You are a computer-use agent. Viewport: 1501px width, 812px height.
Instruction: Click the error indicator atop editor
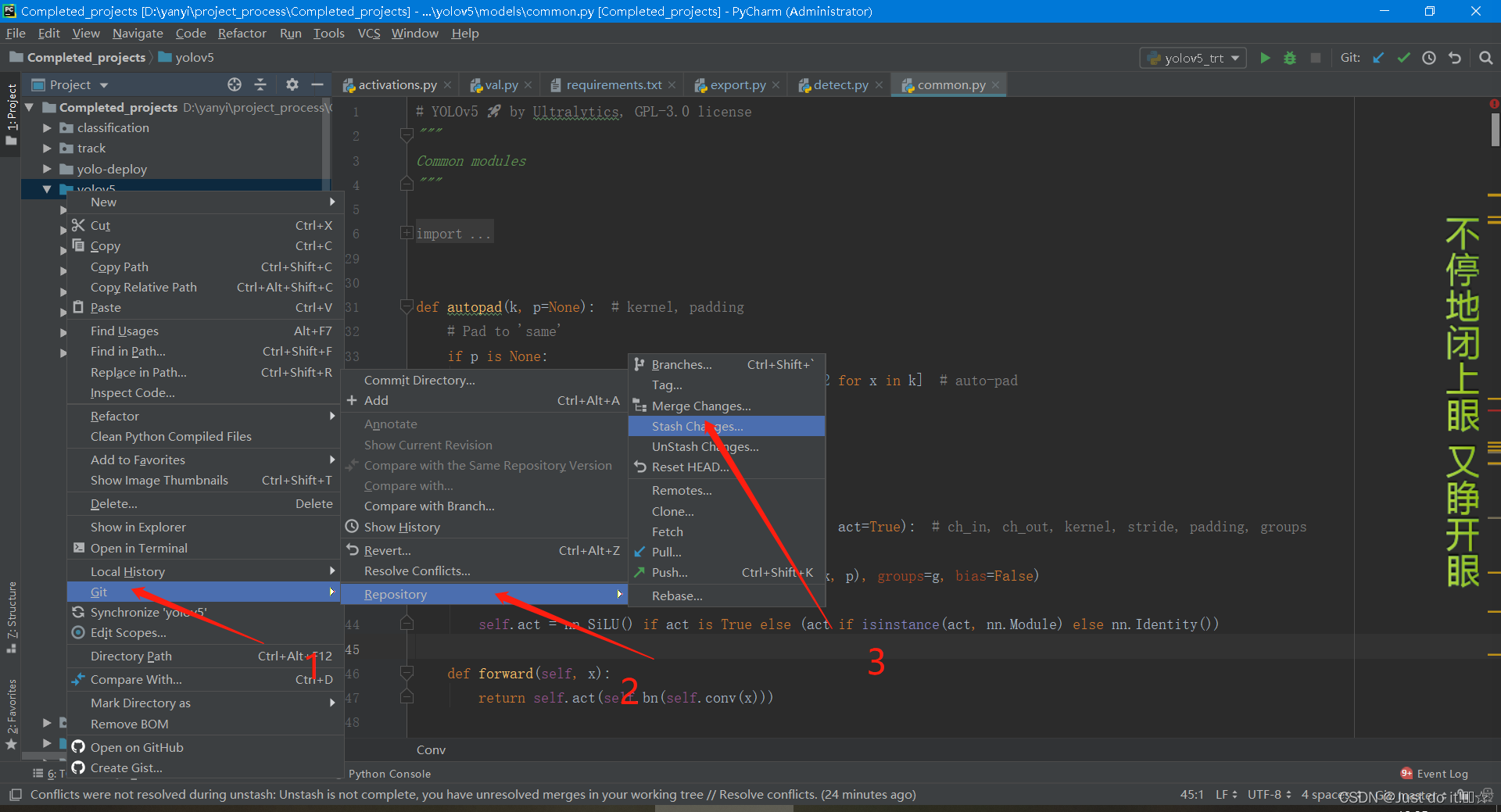1494,104
